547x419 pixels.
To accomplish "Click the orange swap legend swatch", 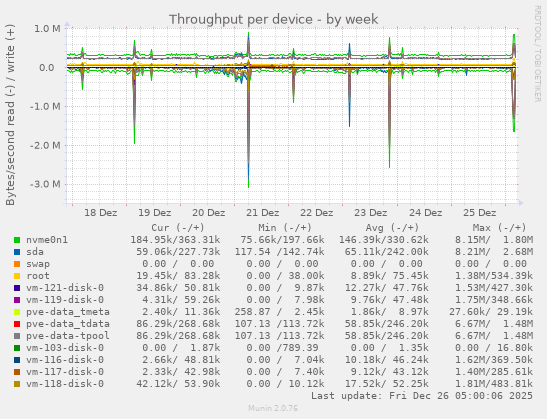I will 17,264.
